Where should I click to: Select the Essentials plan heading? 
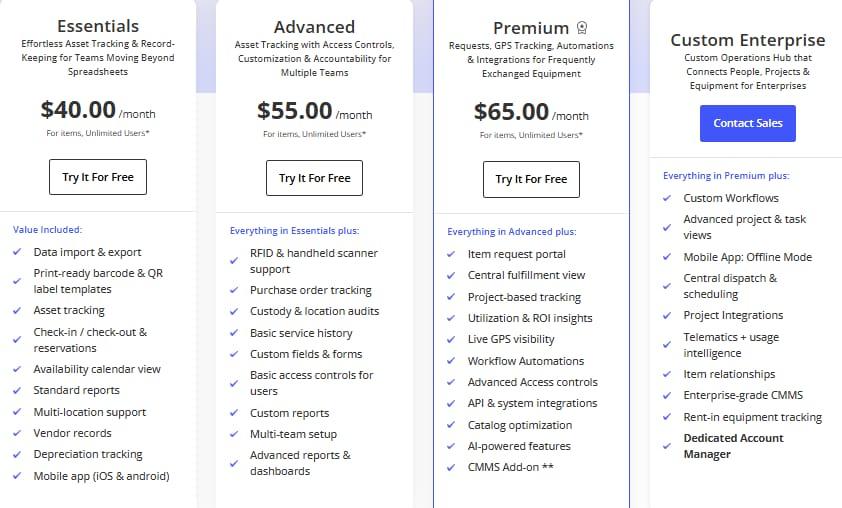click(98, 26)
